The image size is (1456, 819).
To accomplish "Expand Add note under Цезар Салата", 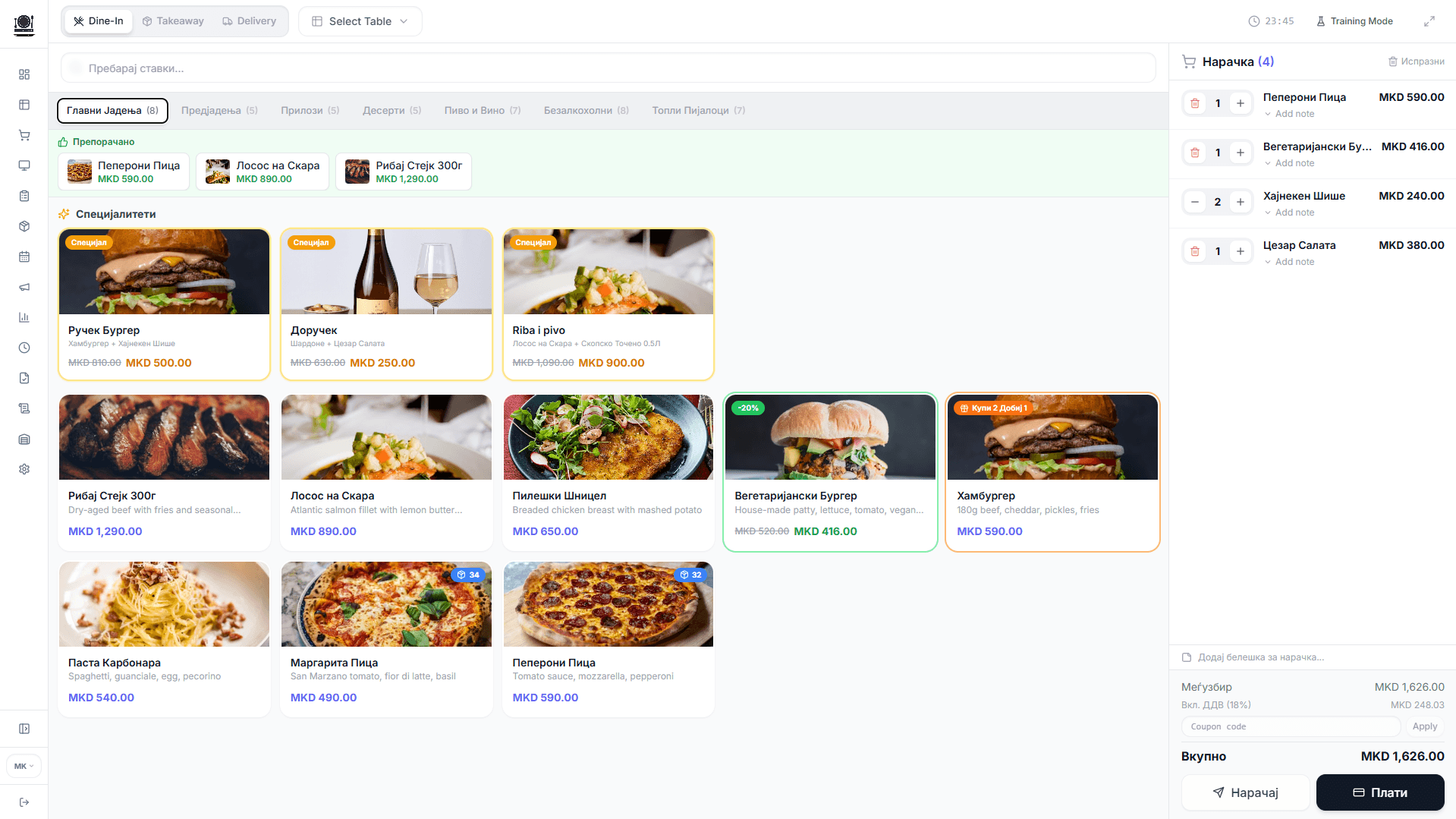I will [1289, 262].
